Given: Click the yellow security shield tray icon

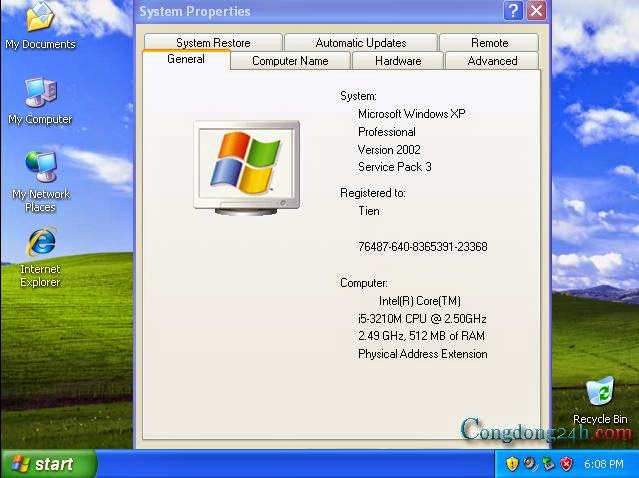Looking at the screenshot, I should 512,464.
